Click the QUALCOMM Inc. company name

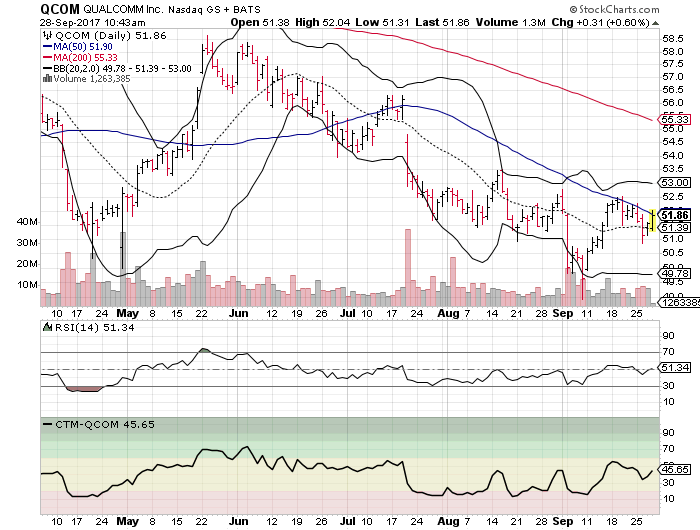click(124, 9)
